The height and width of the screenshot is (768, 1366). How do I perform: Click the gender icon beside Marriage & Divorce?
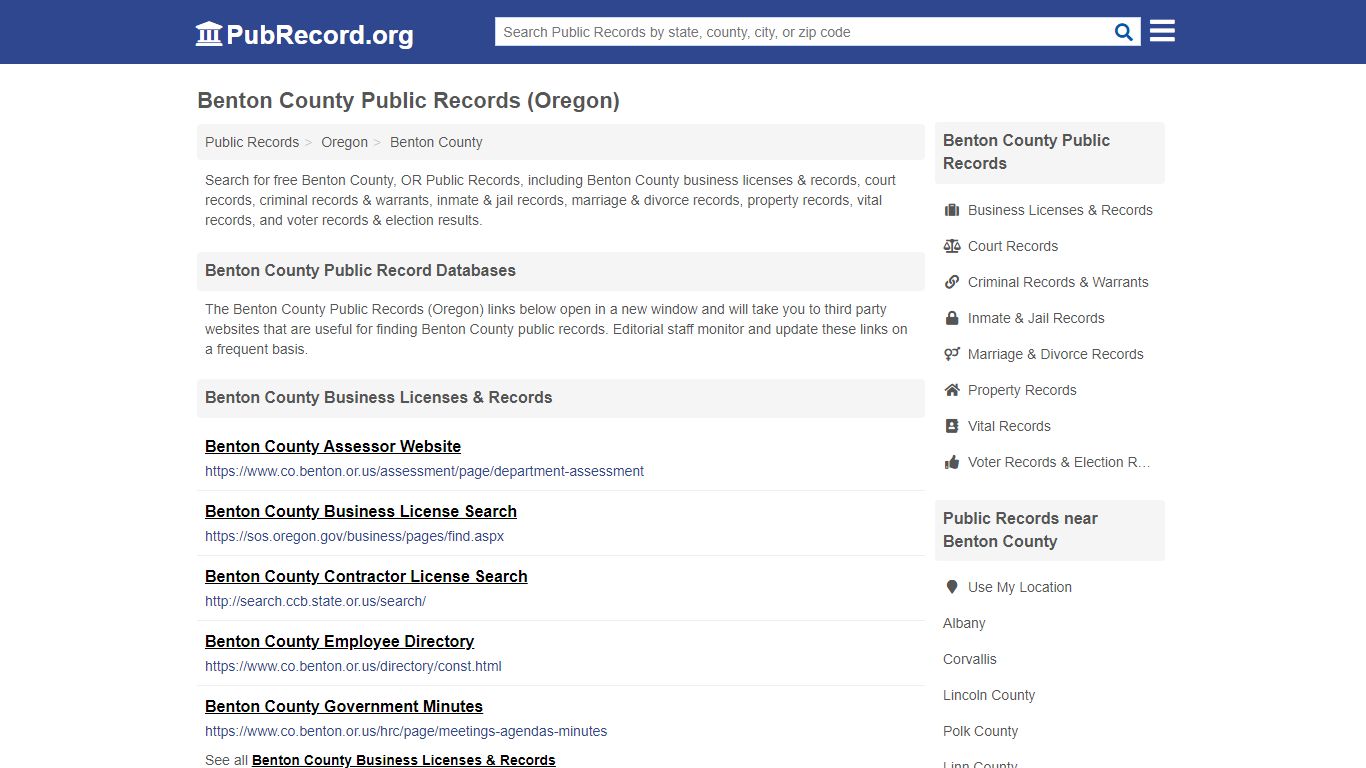952,354
